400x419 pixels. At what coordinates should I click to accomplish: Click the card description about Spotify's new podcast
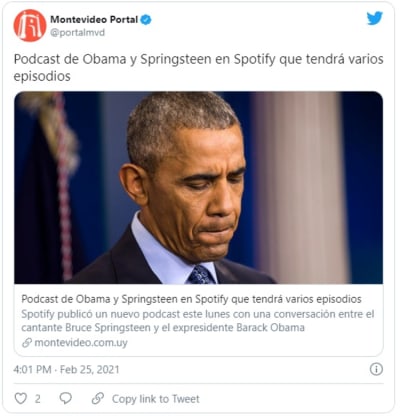(198, 321)
